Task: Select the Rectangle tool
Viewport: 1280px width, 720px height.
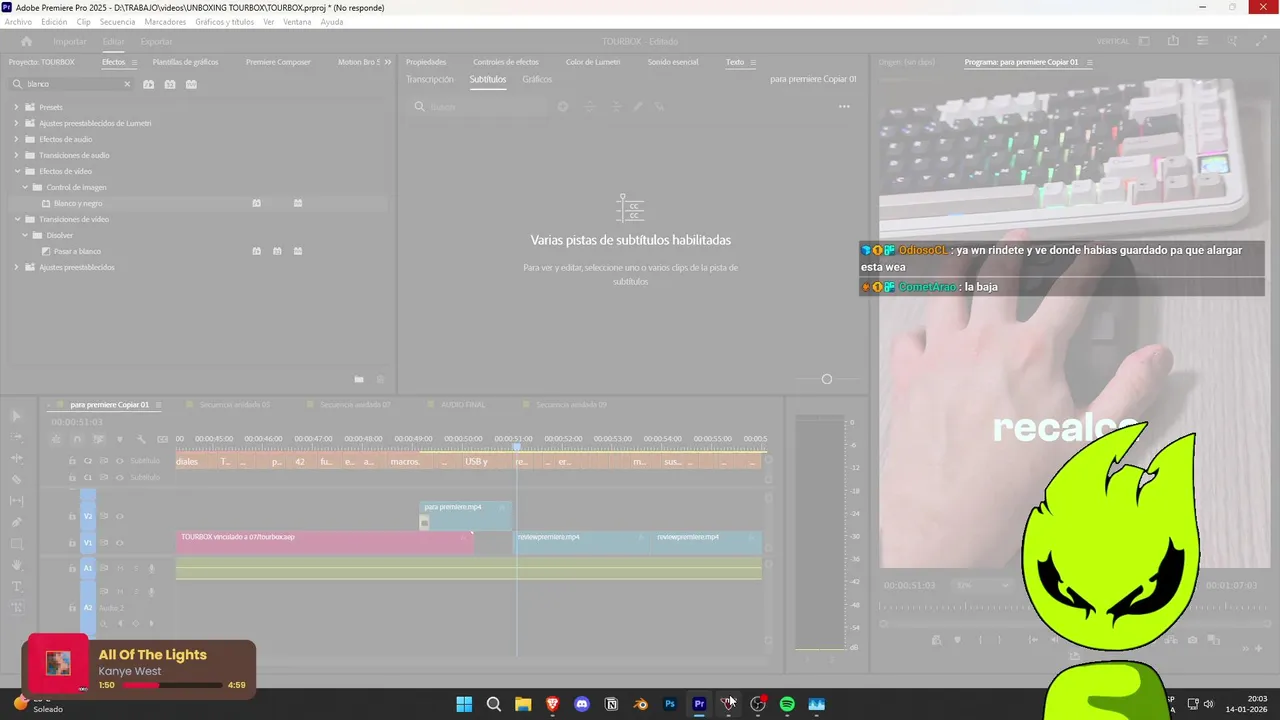Action: 17,544
